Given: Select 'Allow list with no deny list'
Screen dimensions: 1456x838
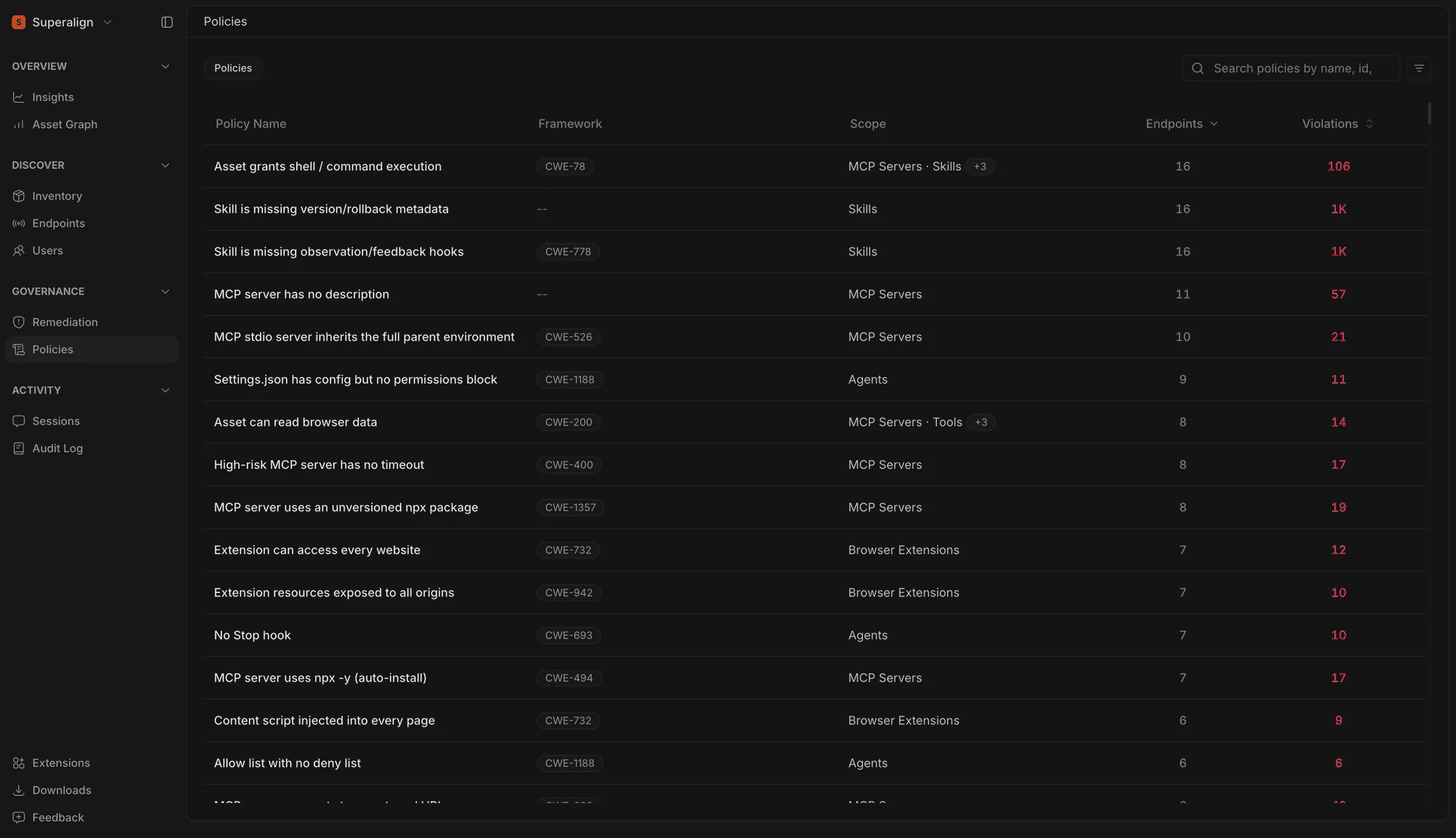Looking at the screenshot, I should click(x=288, y=763).
